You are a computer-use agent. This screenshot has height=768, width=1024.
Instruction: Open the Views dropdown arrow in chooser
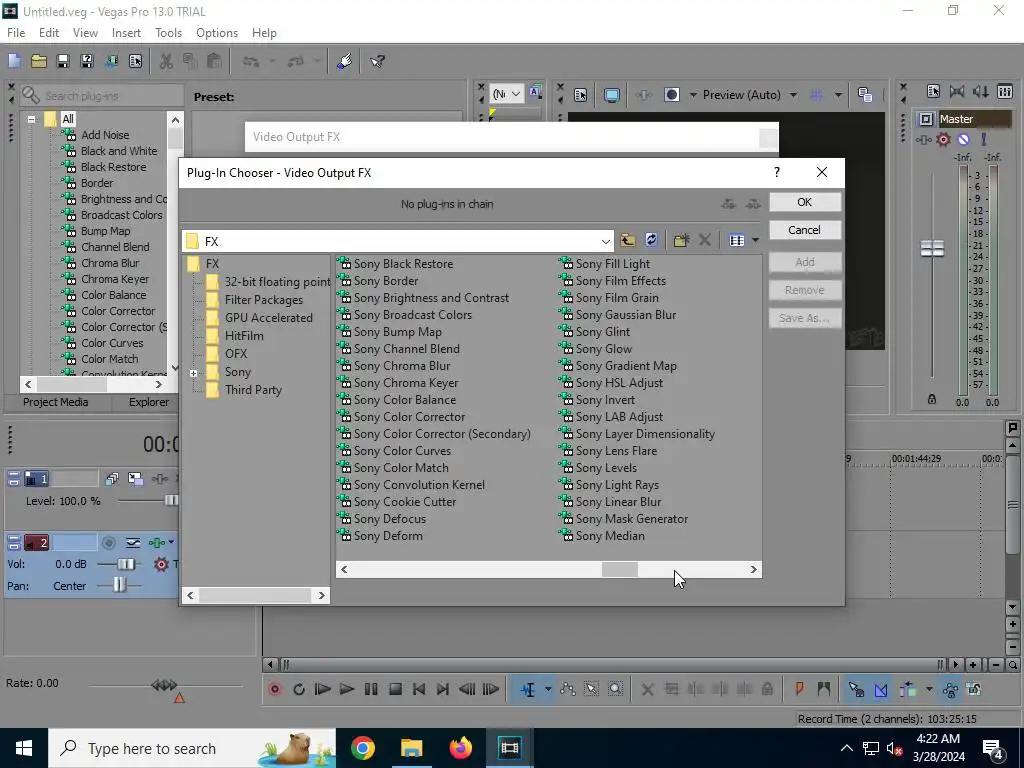pos(756,240)
